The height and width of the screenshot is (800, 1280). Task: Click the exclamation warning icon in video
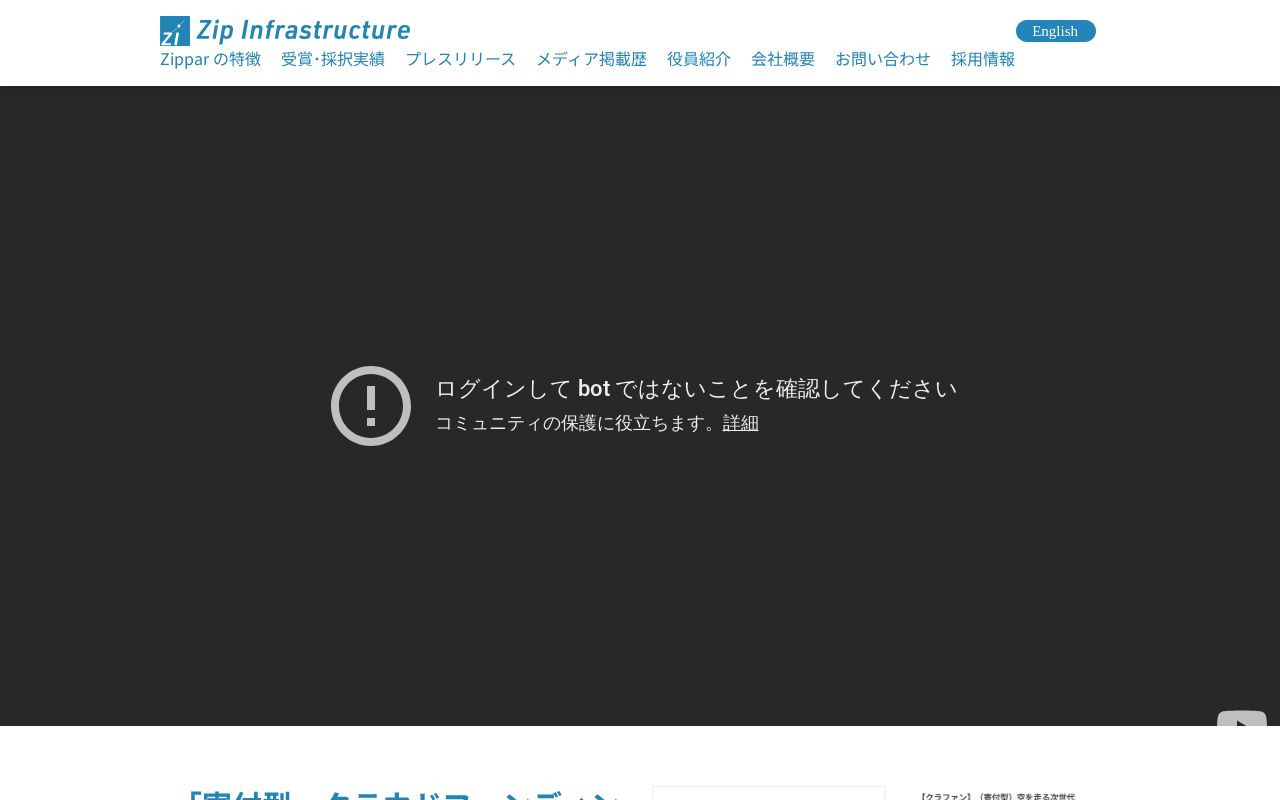pyautogui.click(x=371, y=406)
